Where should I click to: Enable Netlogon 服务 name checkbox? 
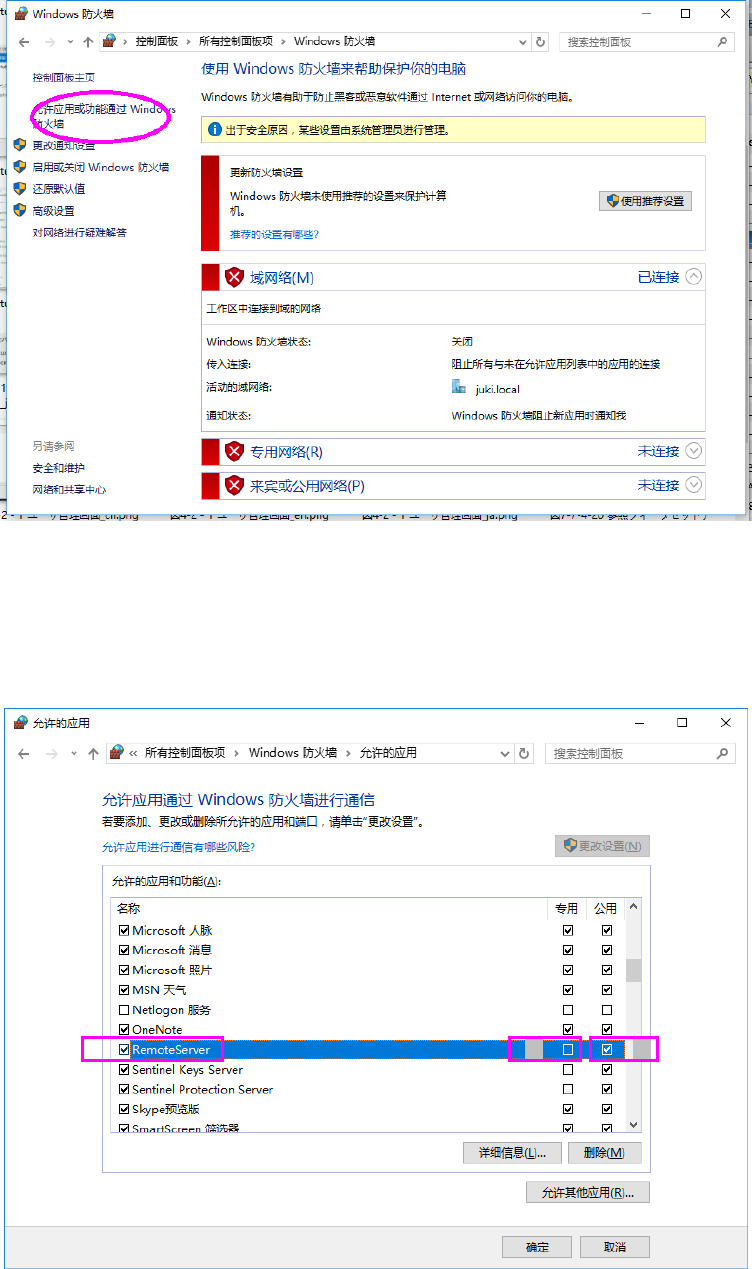point(124,1010)
